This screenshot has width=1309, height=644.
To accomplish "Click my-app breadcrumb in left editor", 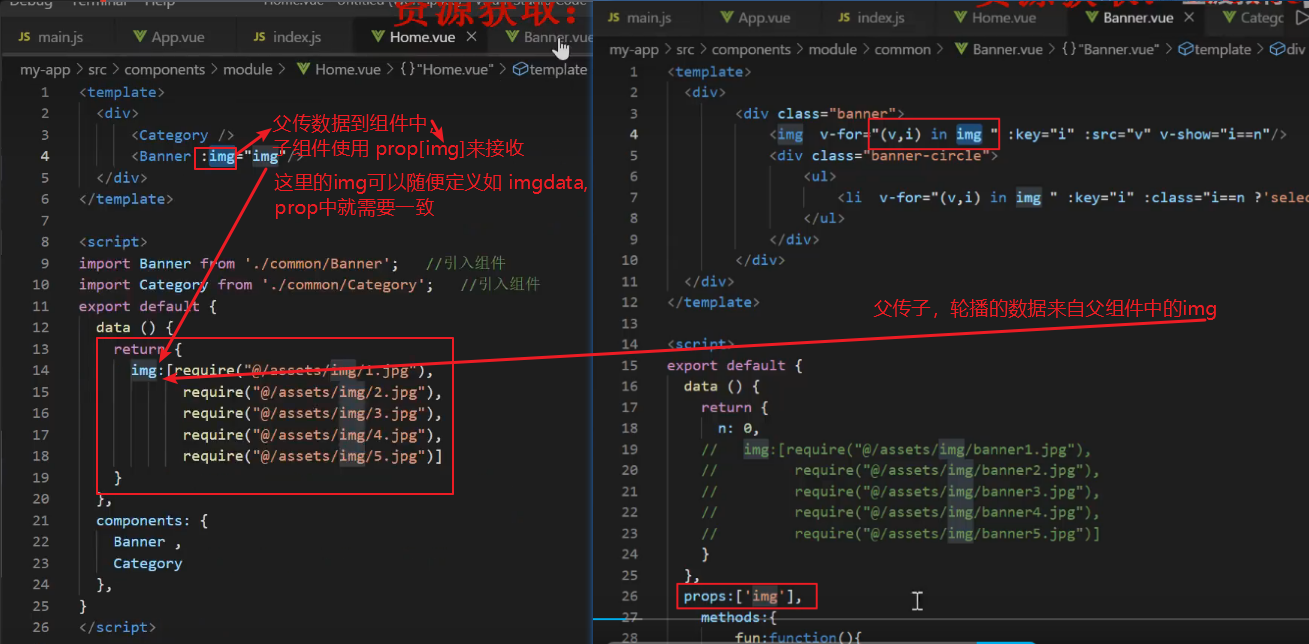I will pyautogui.click(x=45, y=69).
